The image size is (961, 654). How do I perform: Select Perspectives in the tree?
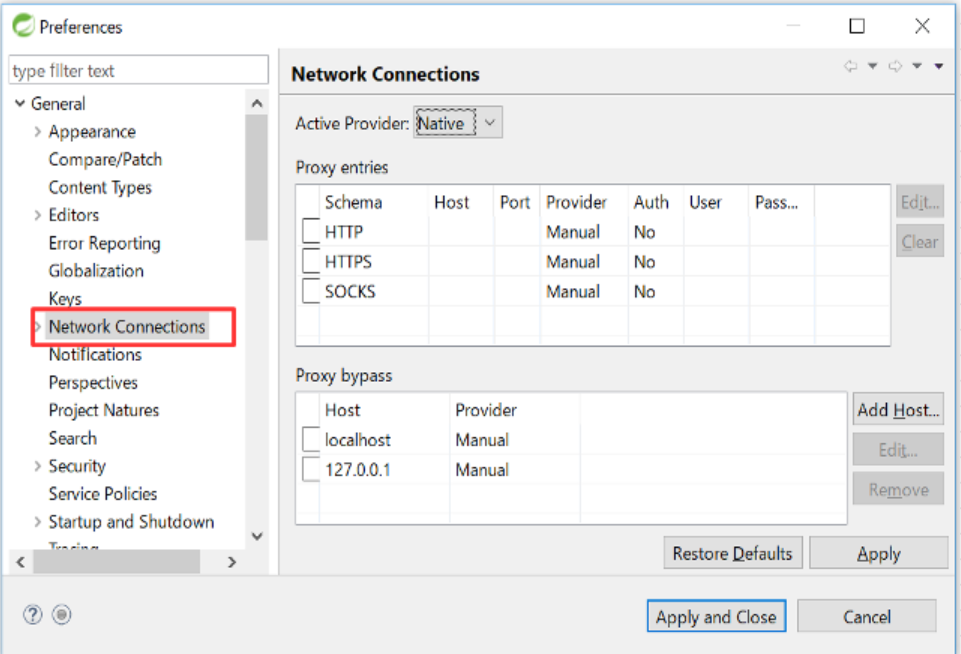[93, 382]
